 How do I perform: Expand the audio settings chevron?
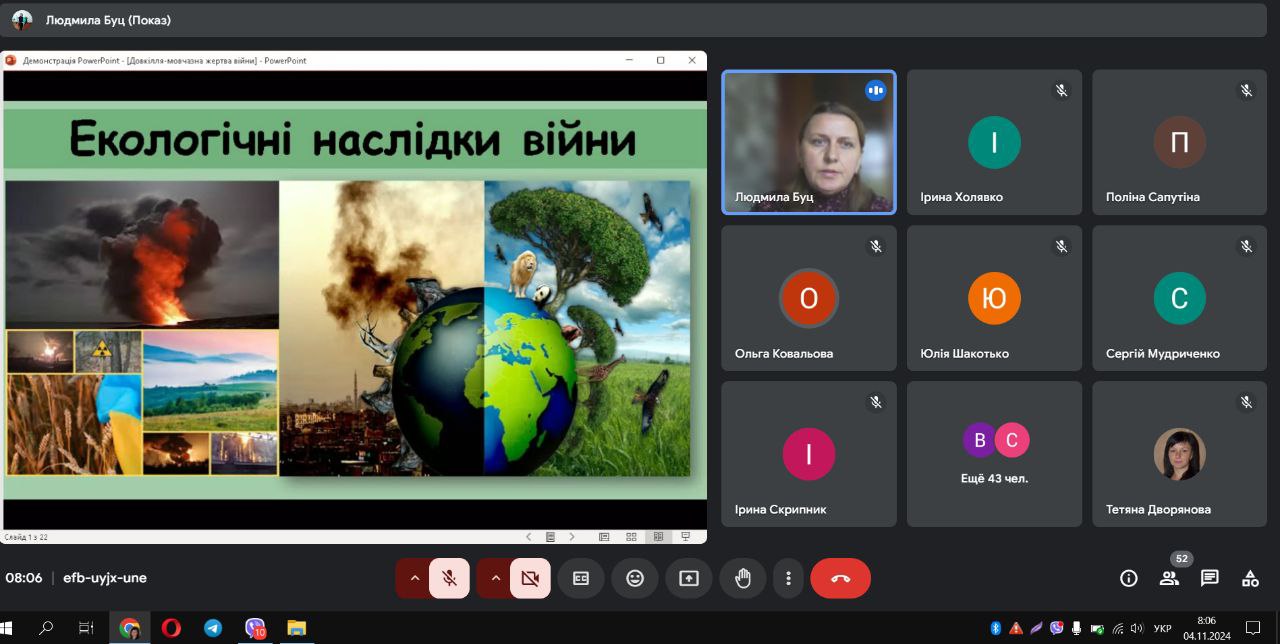coord(414,578)
